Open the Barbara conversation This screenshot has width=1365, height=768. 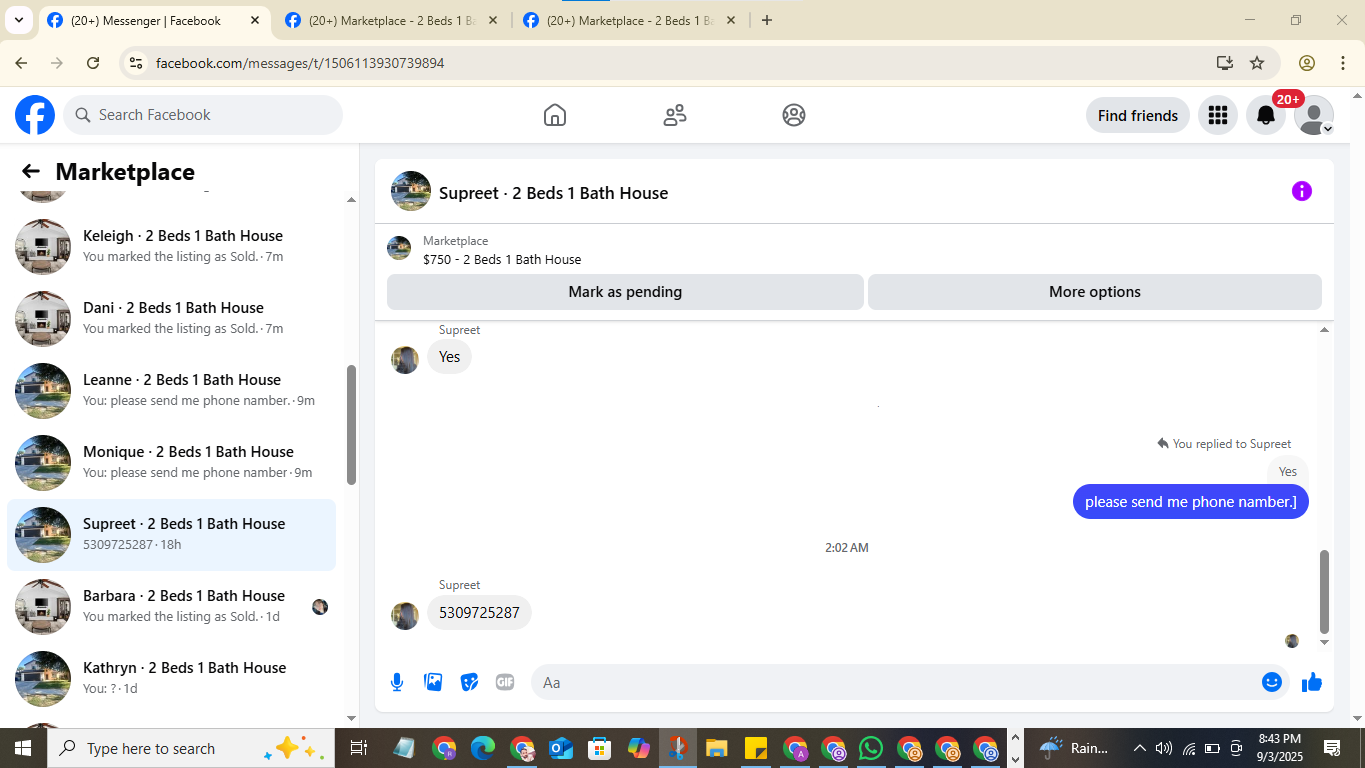tap(172, 607)
